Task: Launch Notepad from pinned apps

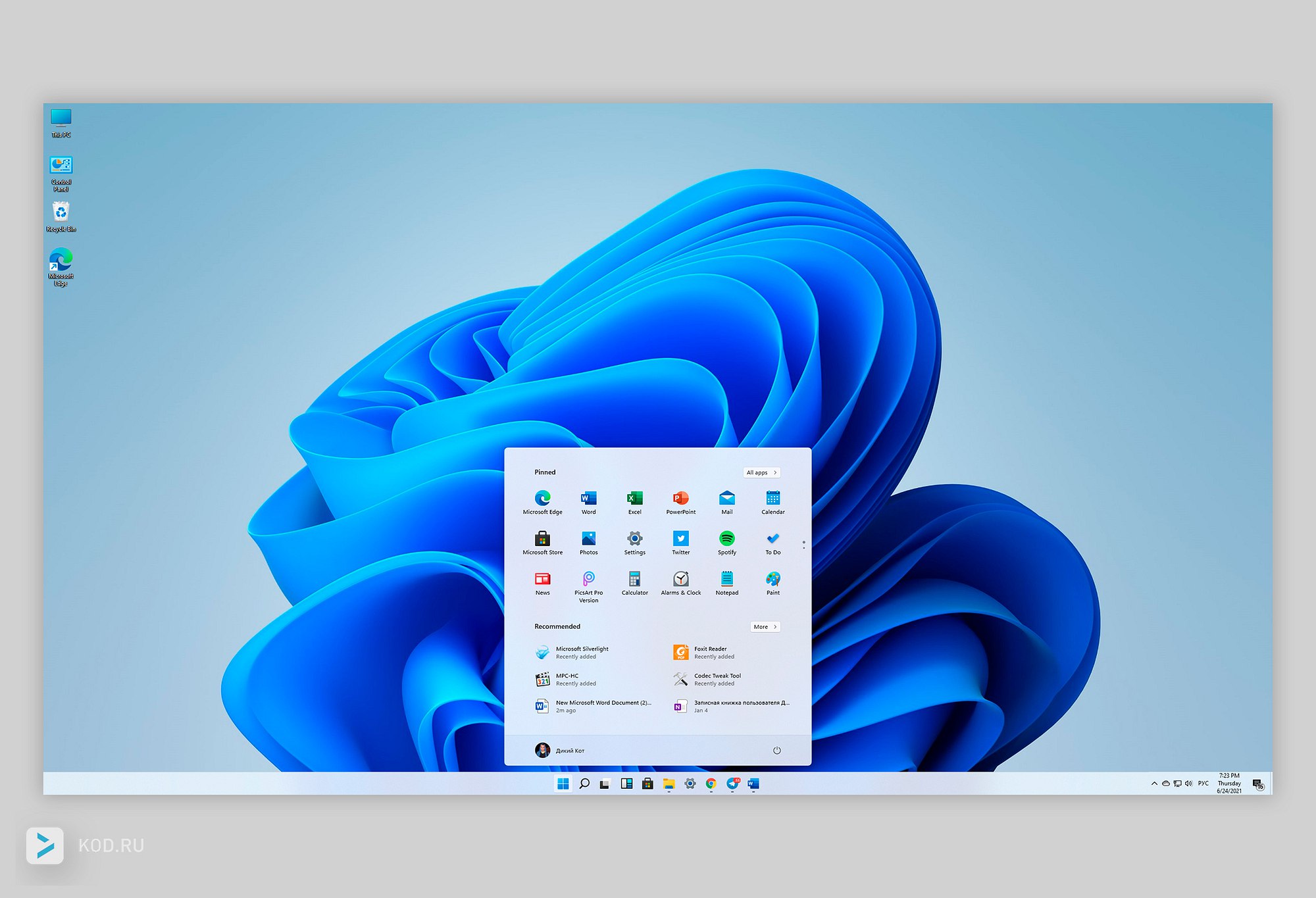Action: (726, 584)
